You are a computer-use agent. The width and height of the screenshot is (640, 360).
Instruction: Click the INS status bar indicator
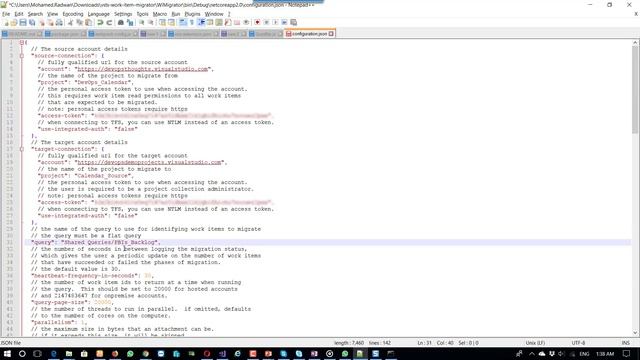coord(625,343)
